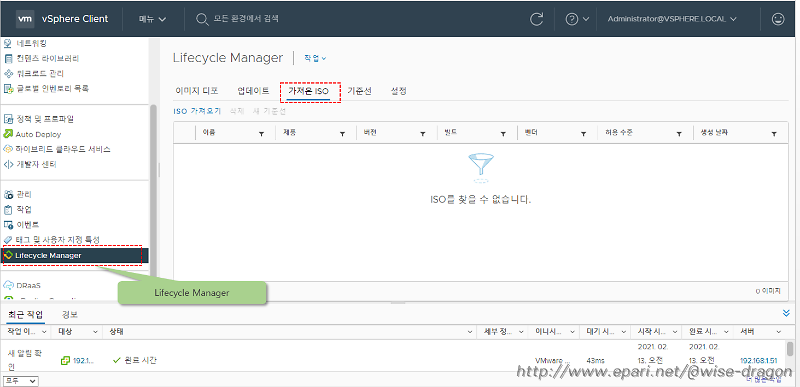Switch to the 이미지 디포 tab
This screenshot has width=800, height=387.
196,91
